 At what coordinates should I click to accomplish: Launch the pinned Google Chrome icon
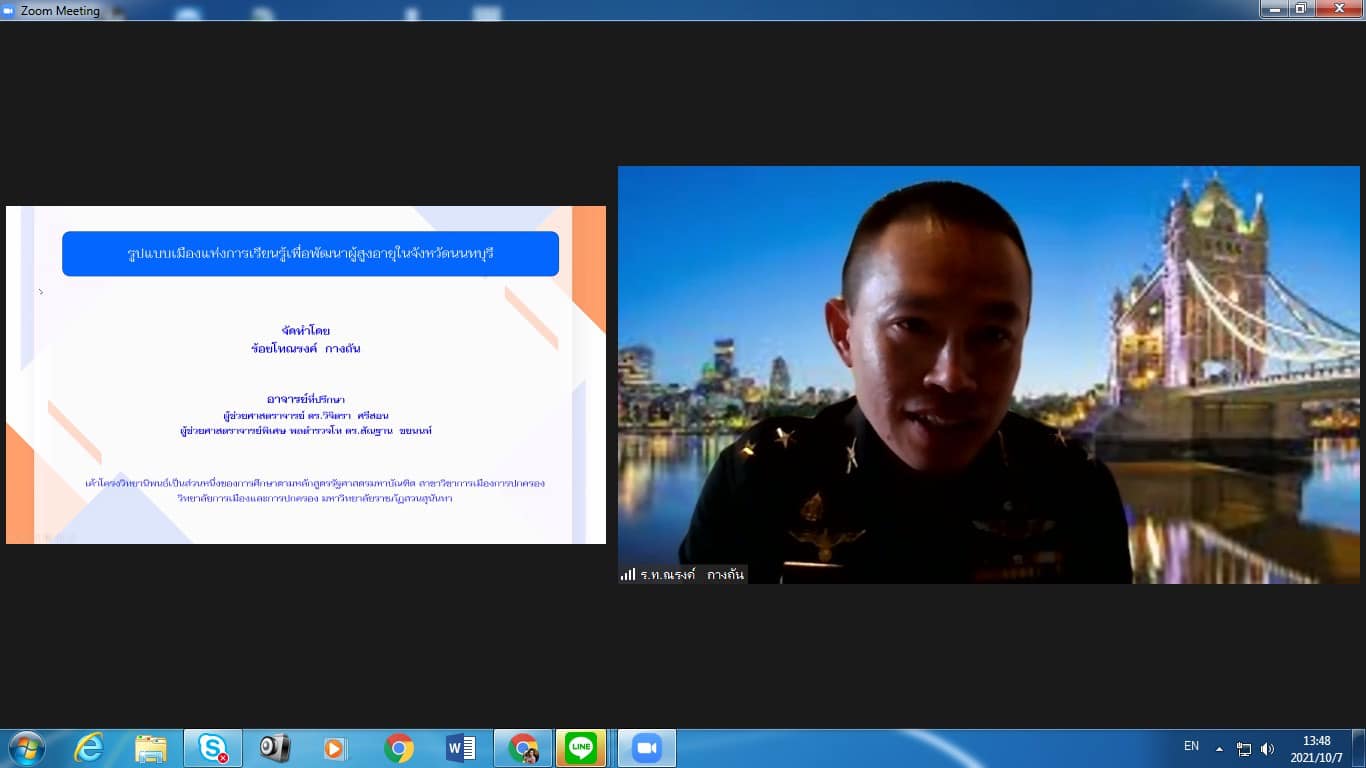(x=398, y=748)
